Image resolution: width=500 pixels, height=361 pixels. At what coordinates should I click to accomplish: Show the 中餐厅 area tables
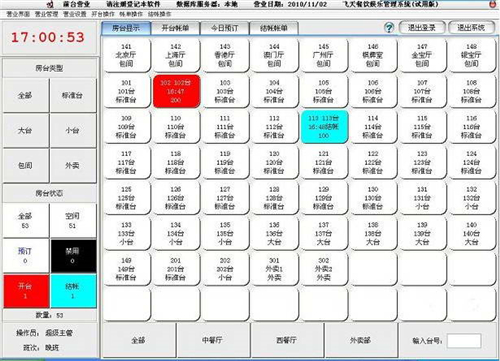[x=212, y=340]
